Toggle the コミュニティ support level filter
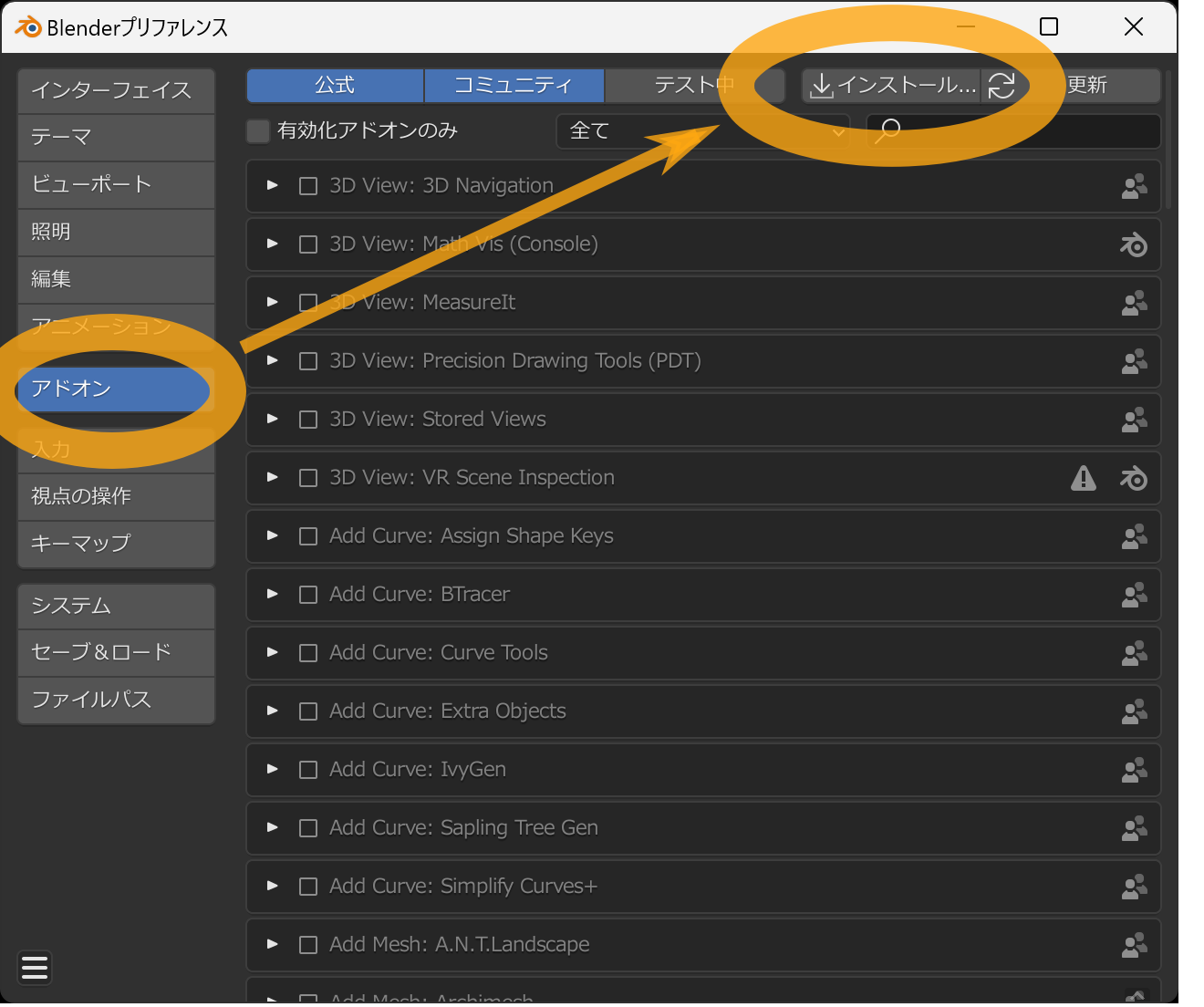Image resolution: width=1204 pixels, height=1007 pixels. pyautogui.click(x=514, y=86)
